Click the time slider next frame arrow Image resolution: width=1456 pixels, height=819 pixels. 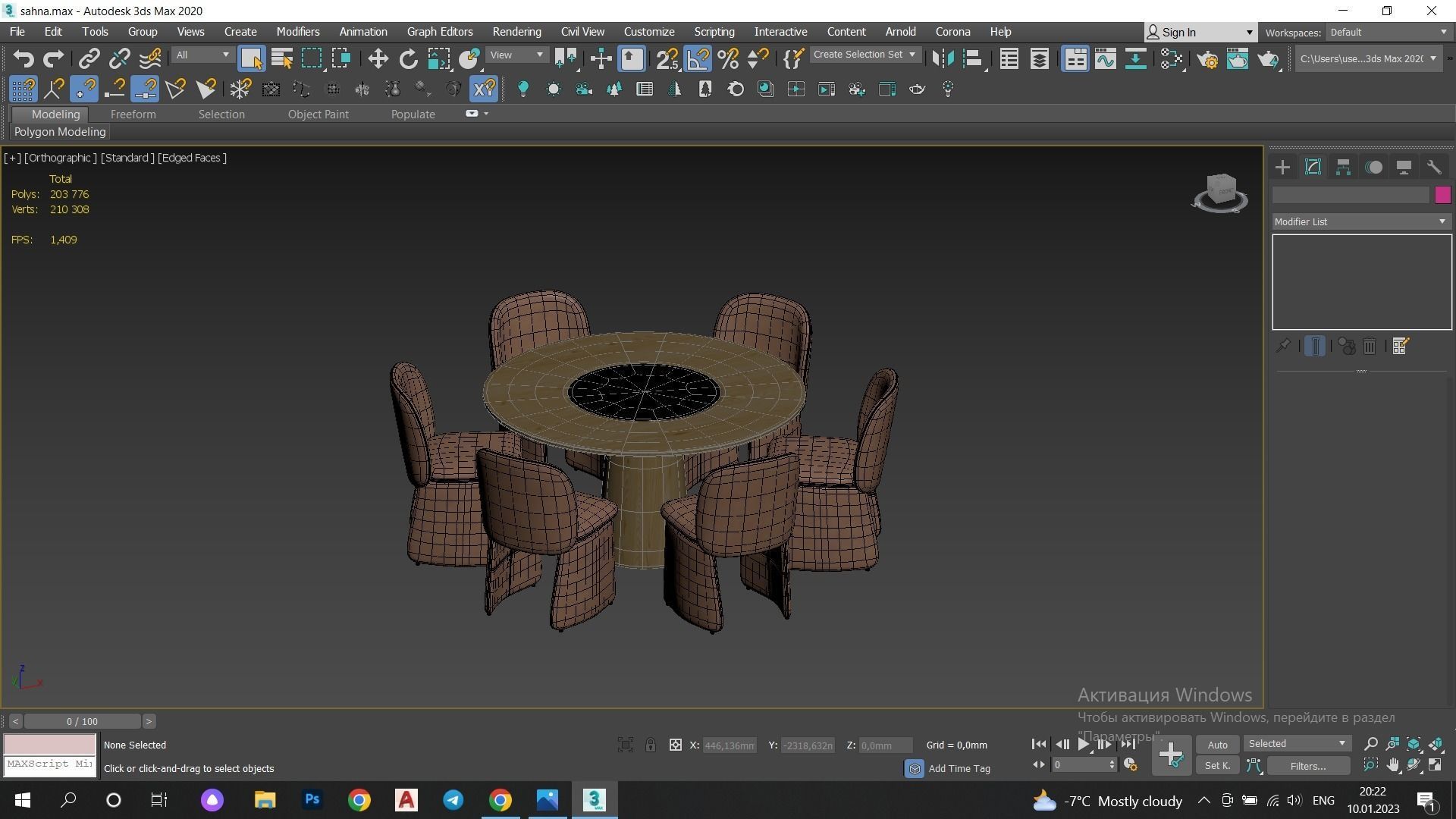[x=149, y=721]
